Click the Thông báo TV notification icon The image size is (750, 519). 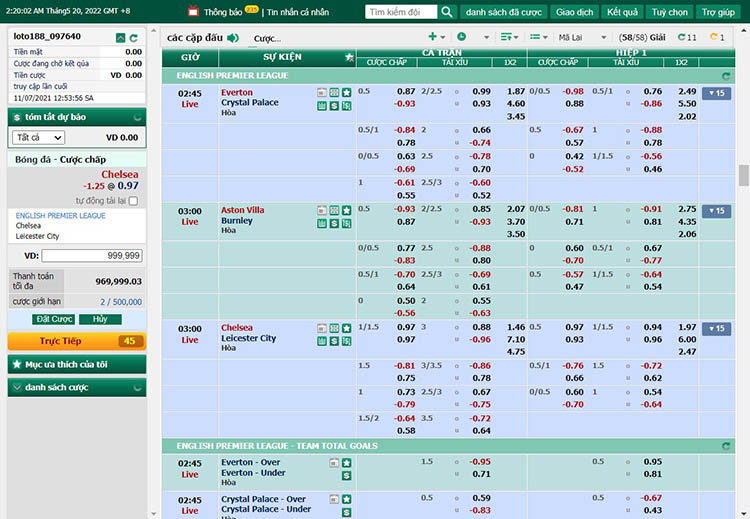192,12
